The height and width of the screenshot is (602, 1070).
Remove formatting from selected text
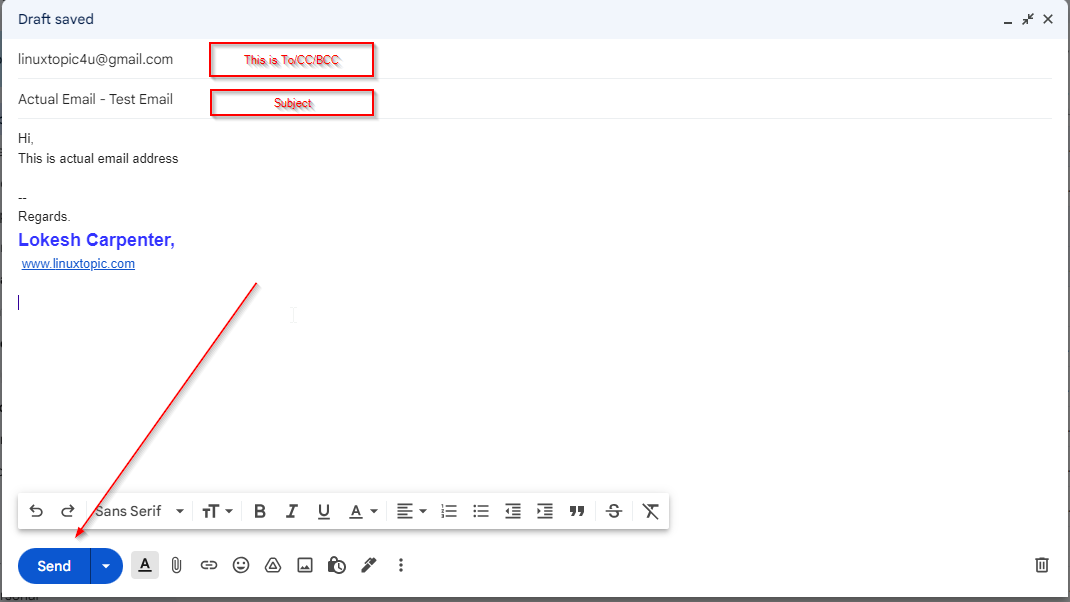[650, 511]
